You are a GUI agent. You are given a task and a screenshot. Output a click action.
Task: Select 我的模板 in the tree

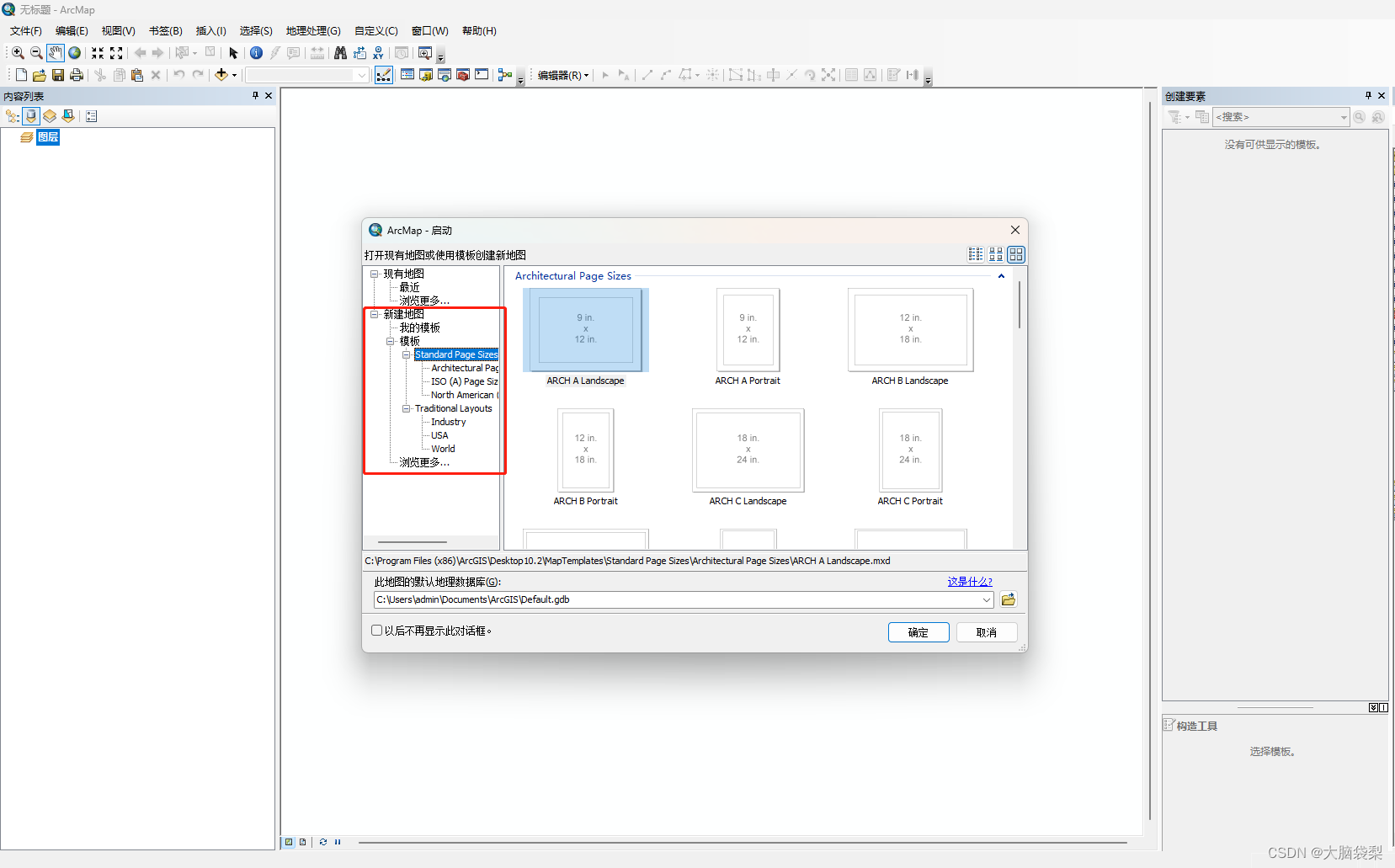419,327
